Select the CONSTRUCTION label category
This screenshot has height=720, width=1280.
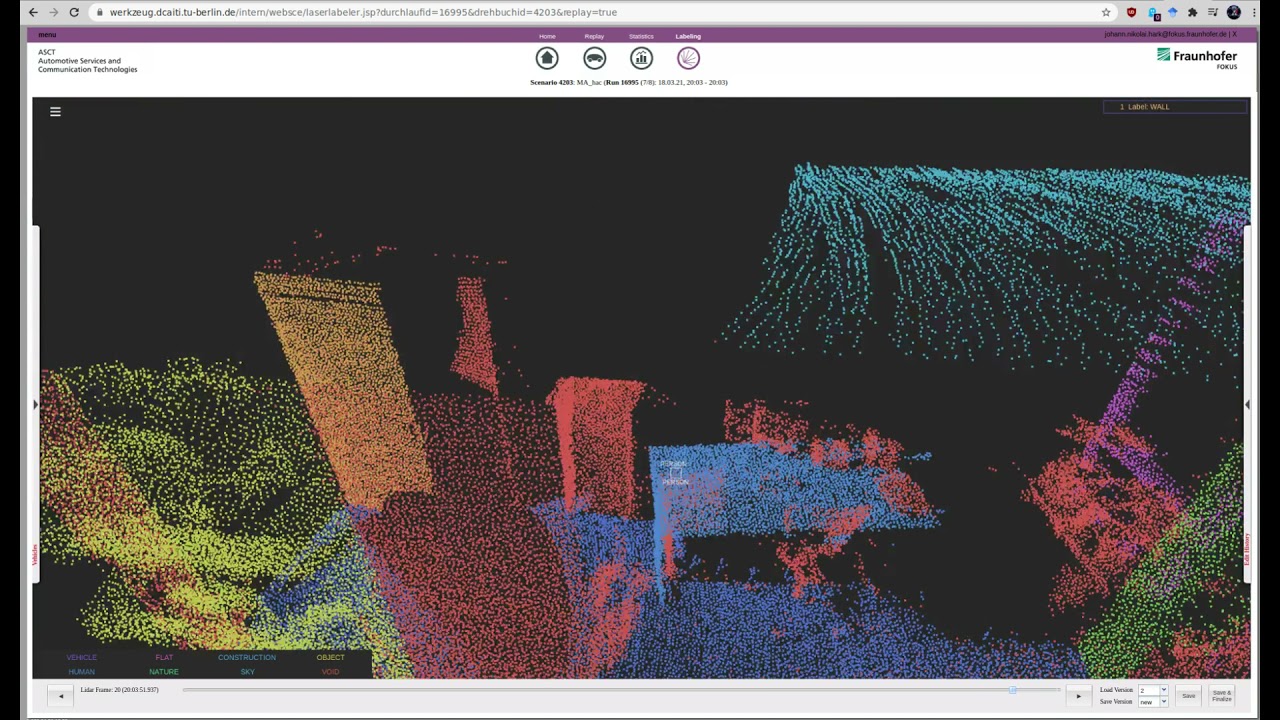[247, 657]
